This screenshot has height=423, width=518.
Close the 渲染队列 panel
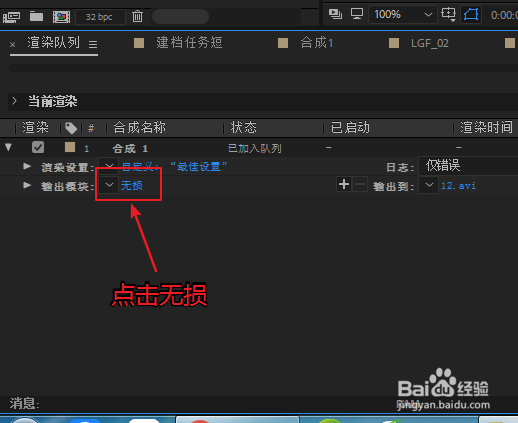12,44
